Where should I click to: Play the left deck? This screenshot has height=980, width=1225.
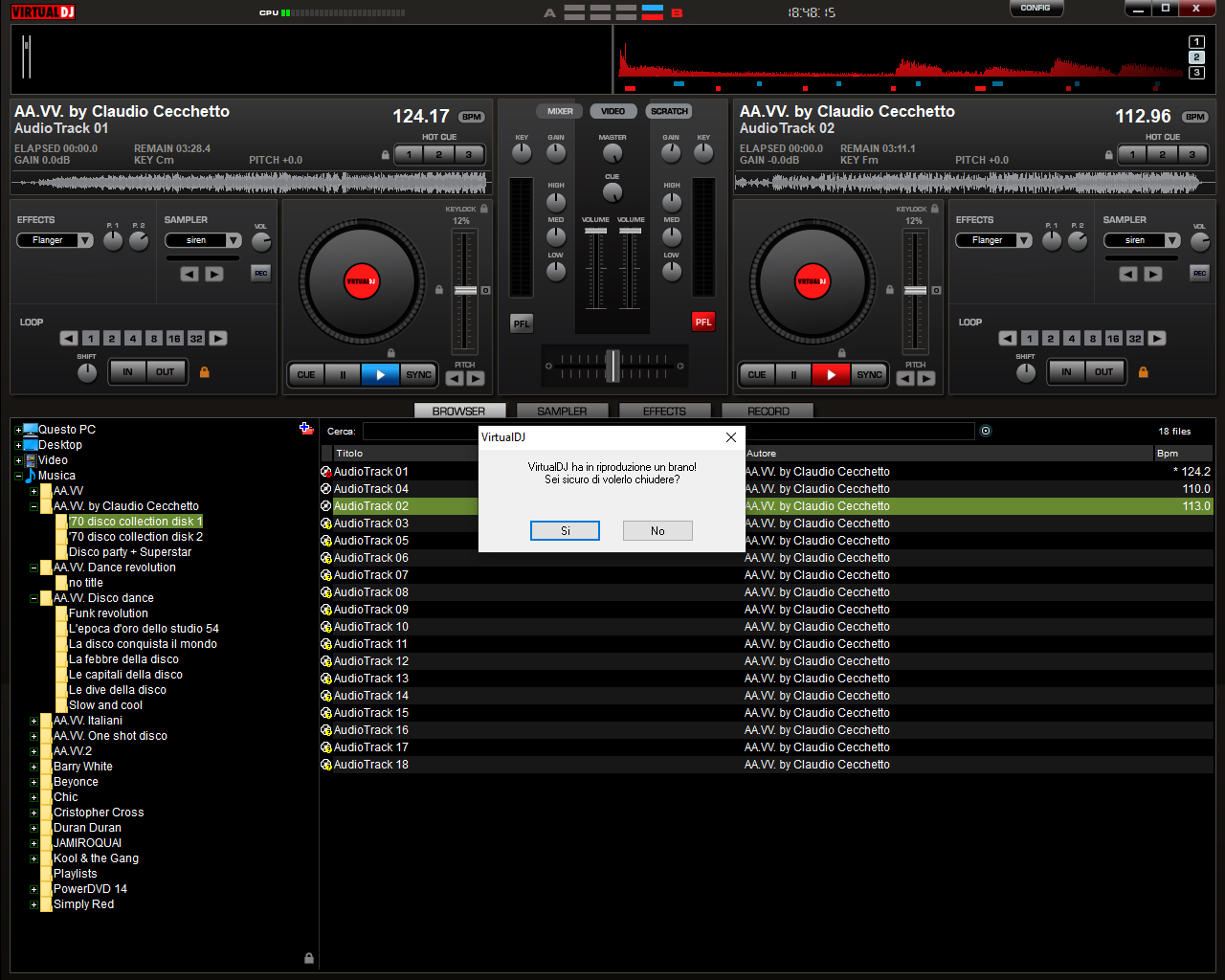pyautogui.click(x=380, y=374)
